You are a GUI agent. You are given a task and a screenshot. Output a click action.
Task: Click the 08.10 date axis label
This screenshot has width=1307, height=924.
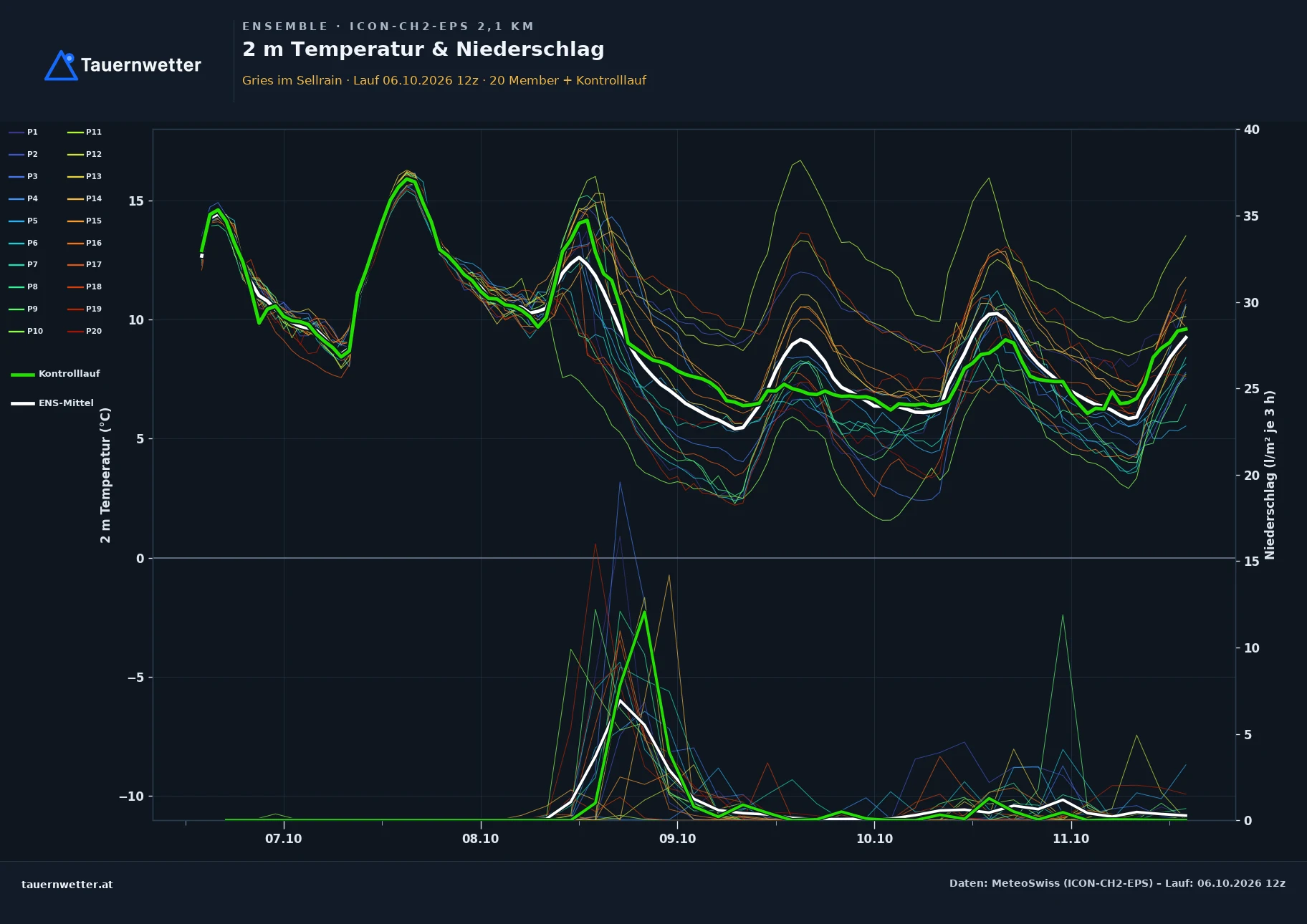click(481, 839)
